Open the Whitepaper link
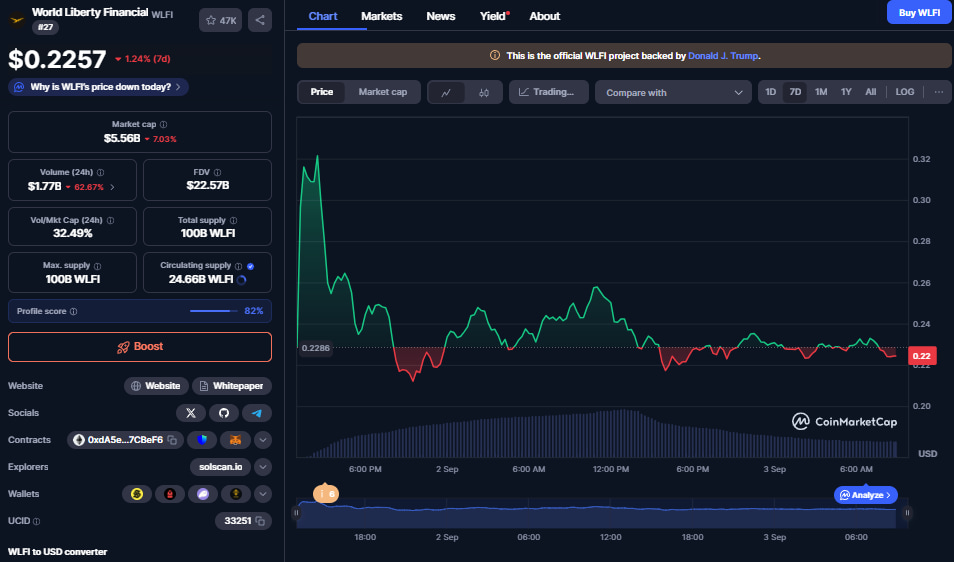 click(x=232, y=386)
